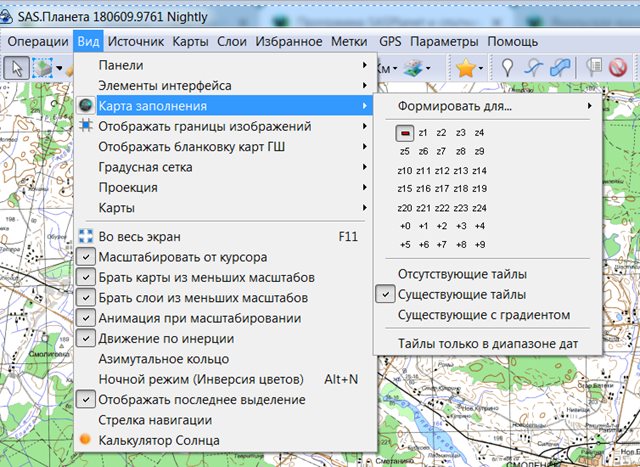Viewport: 640px width, 467px height.
Task: Open the Источник menu
Action: coord(136,41)
